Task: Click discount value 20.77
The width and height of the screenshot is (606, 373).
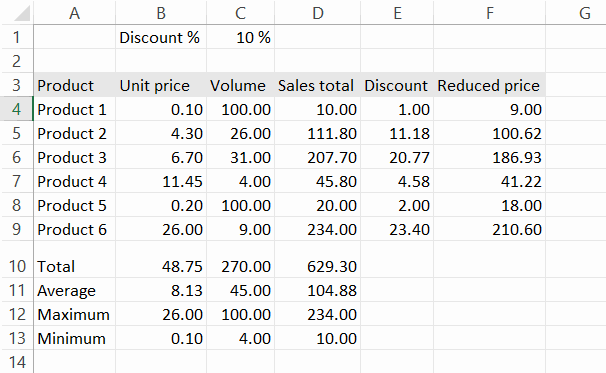Action: (397, 157)
